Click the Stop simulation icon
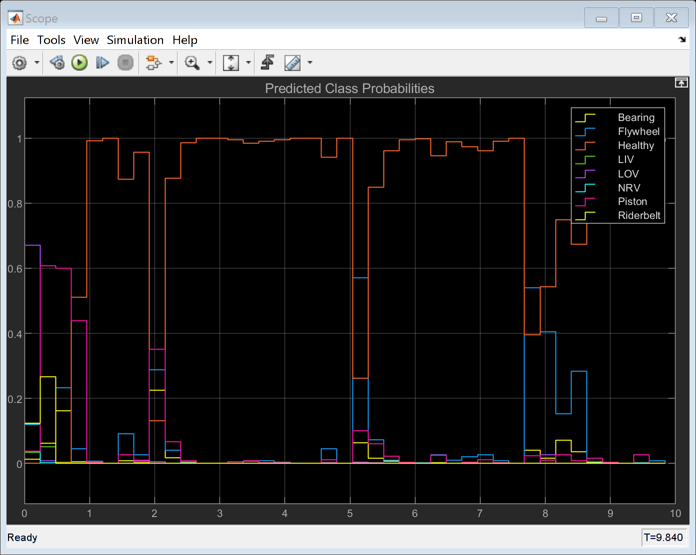This screenshot has height=555, width=696. (x=125, y=63)
